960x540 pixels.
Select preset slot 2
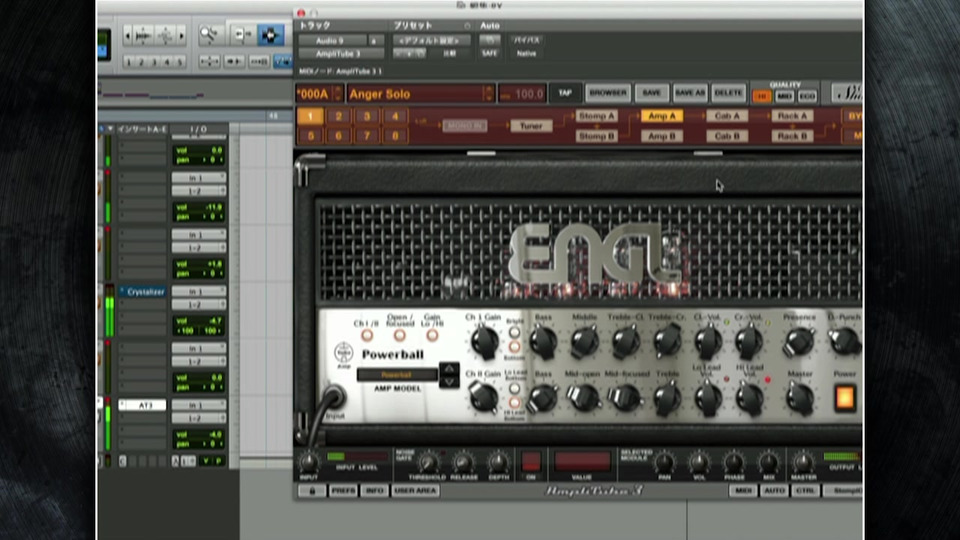point(339,116)
